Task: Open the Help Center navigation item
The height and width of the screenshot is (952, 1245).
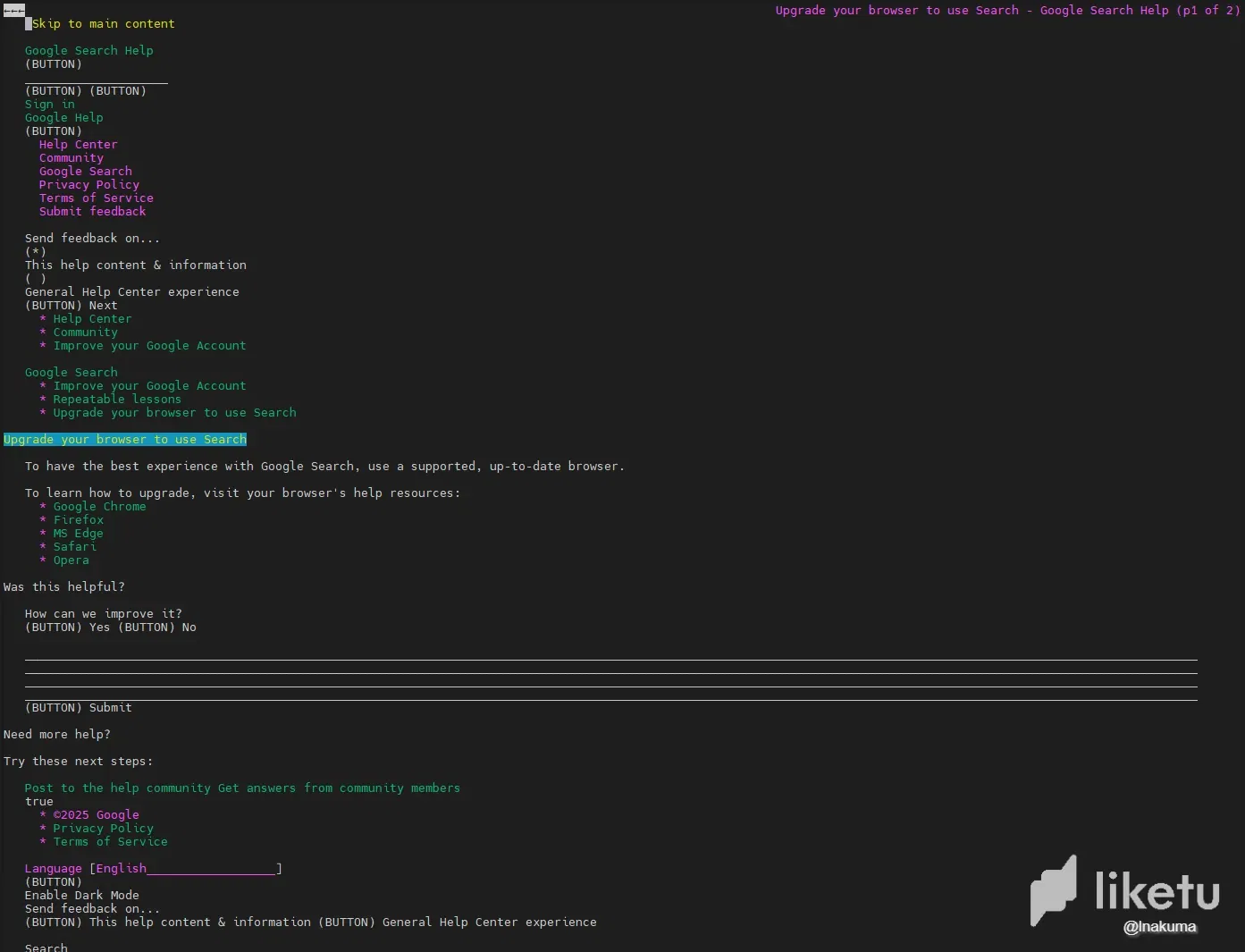Action: pyautogui.click(x=78, y=144)
